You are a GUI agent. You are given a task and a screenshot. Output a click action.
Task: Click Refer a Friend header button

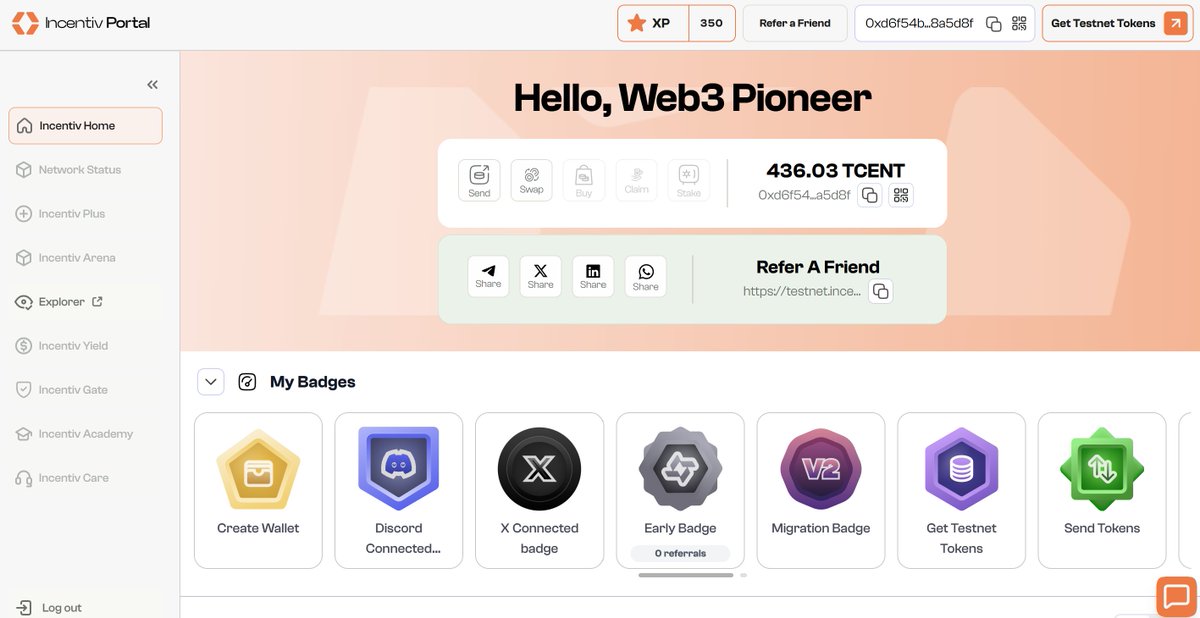click(795, 23)
